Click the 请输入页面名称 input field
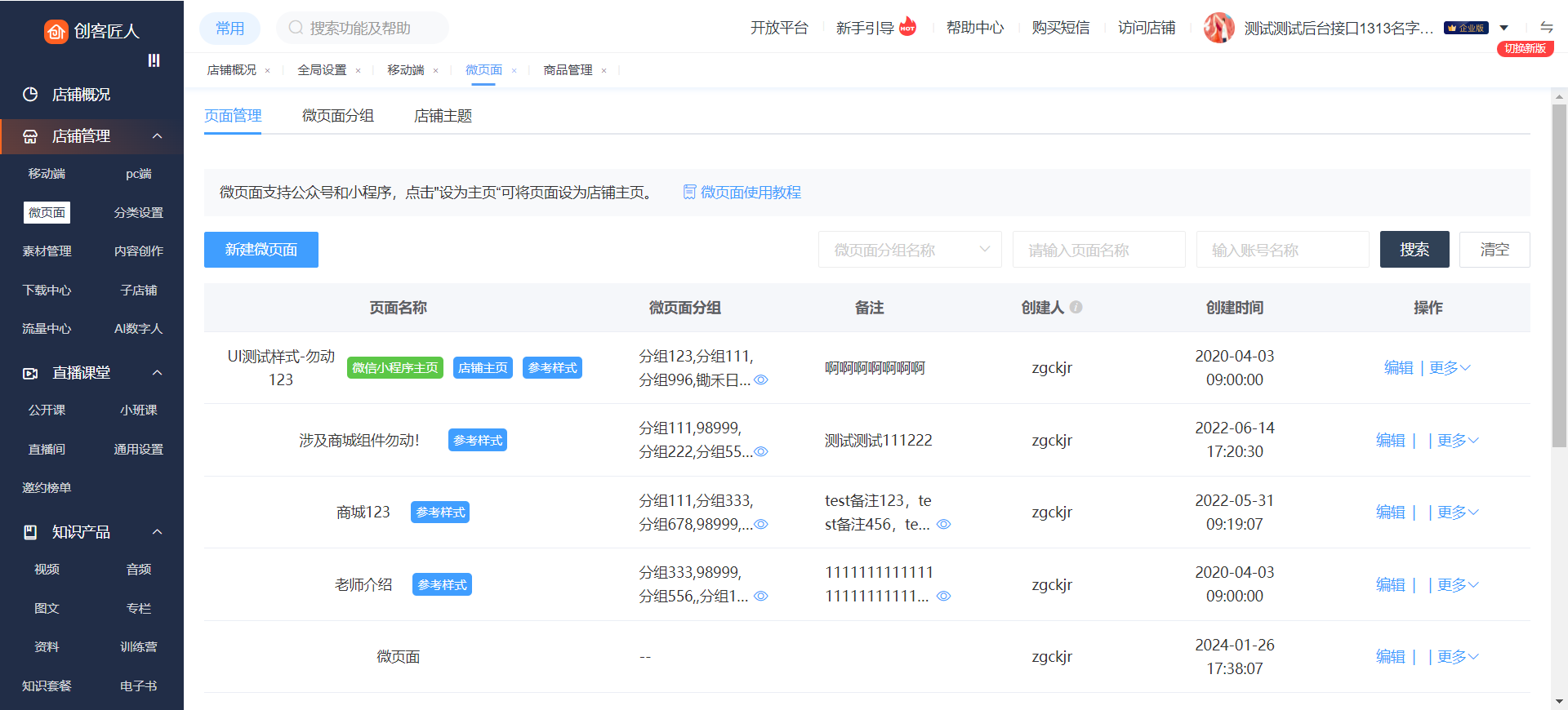The width and height of the screenshot is (1568, 710). pos(1098,250)
